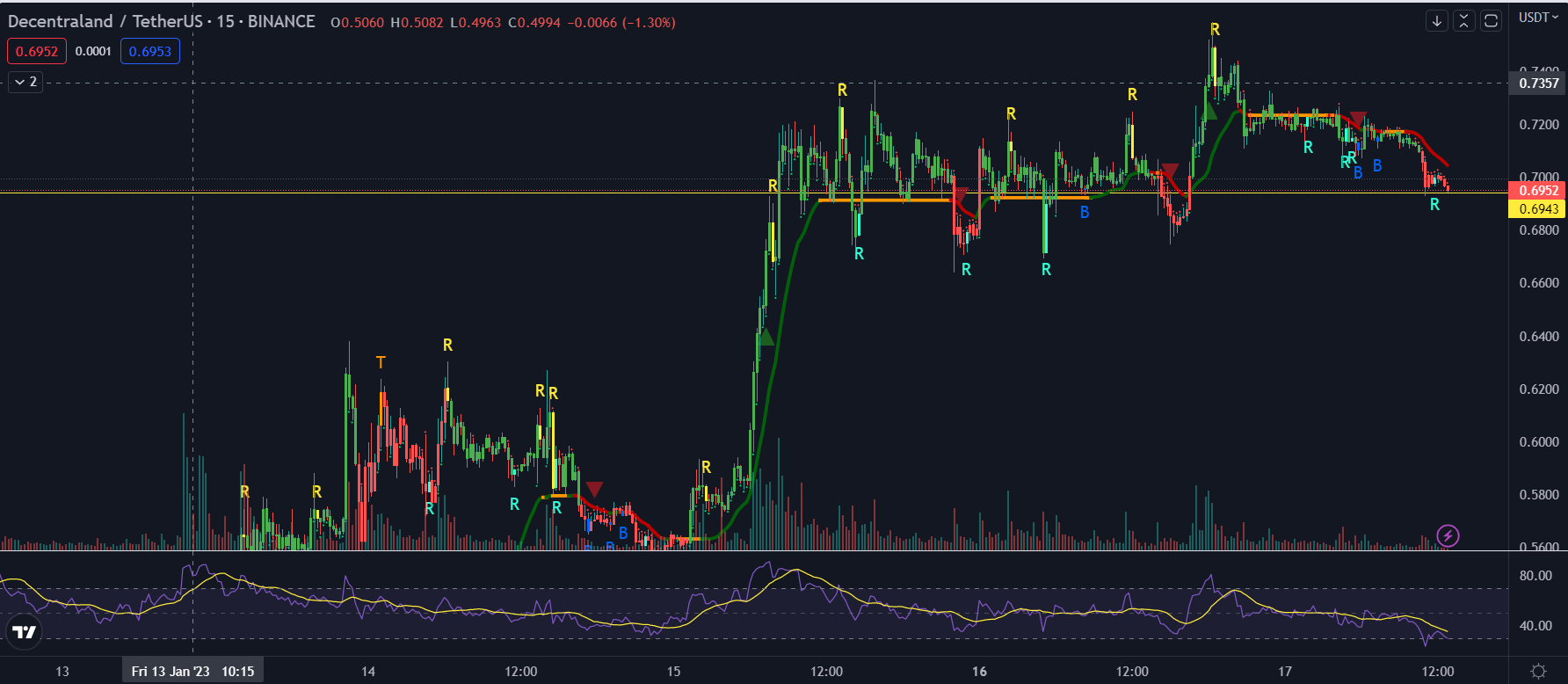
Task: Maximize the chart pane
Action: click(1492, 21)
